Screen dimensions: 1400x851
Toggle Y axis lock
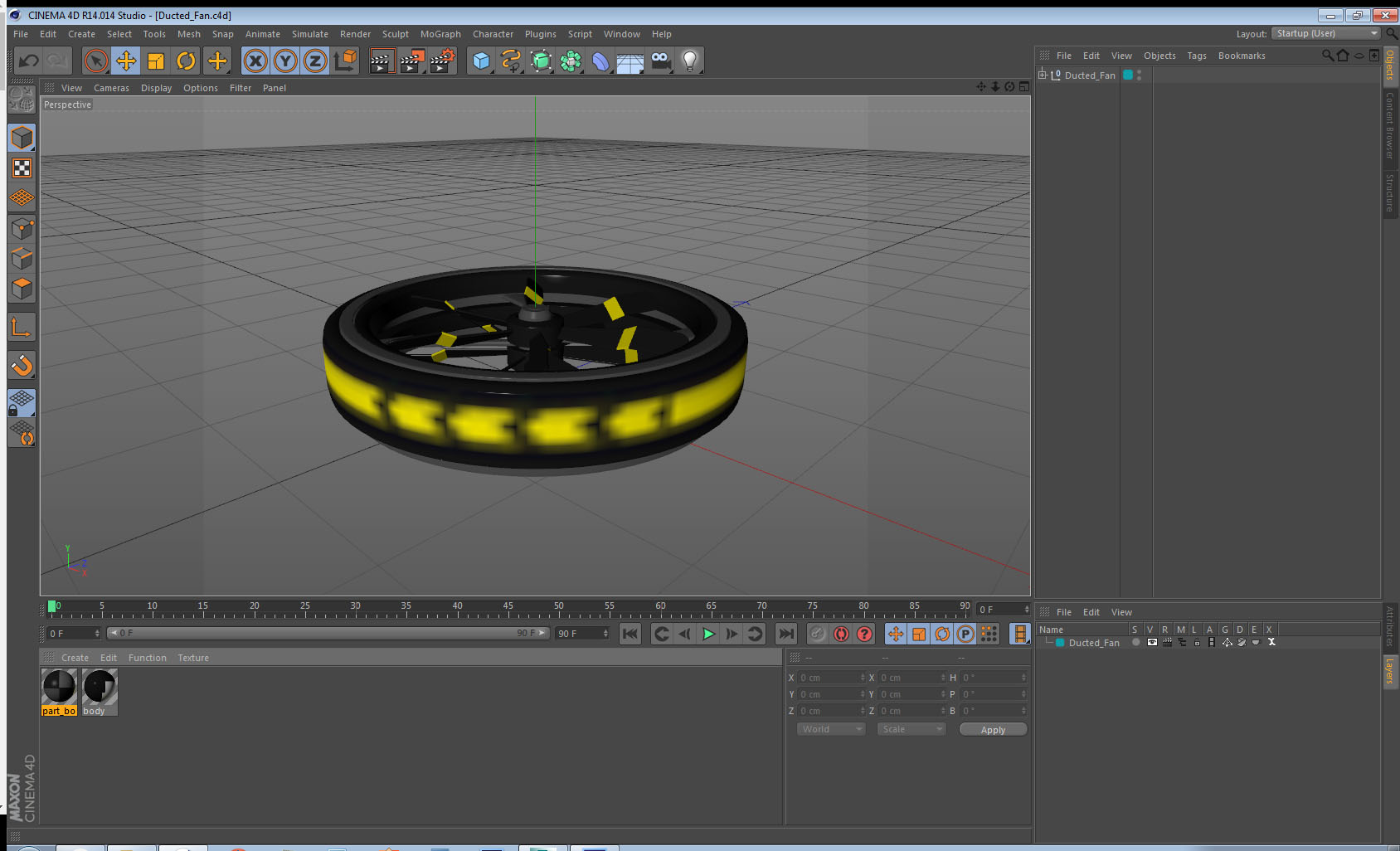click(x=285, y=61)
